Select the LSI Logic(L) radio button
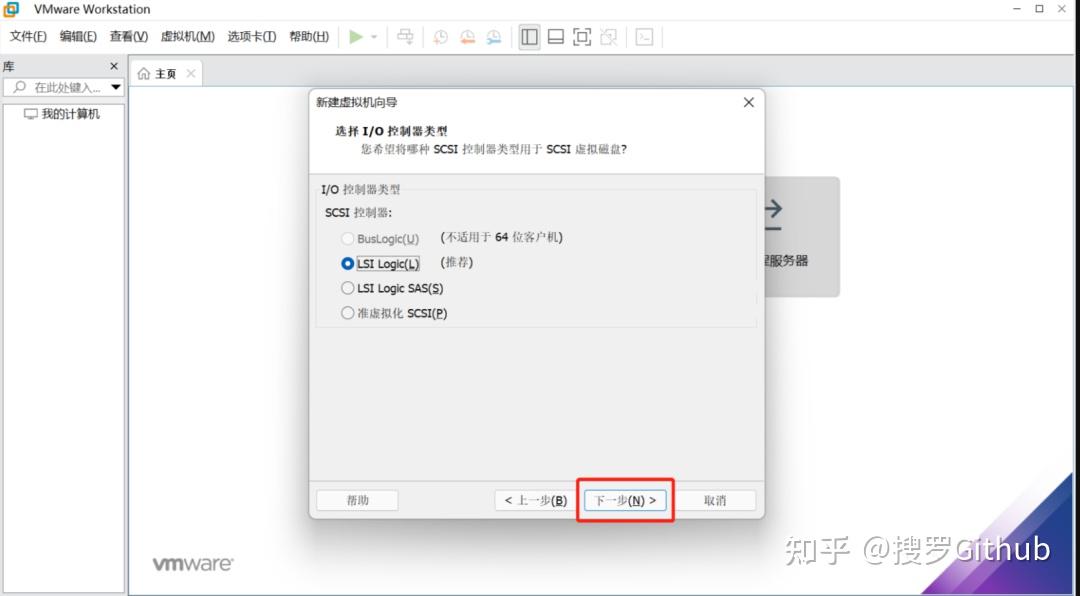Viewport: 1080px width, 596px height. [347, 264]
